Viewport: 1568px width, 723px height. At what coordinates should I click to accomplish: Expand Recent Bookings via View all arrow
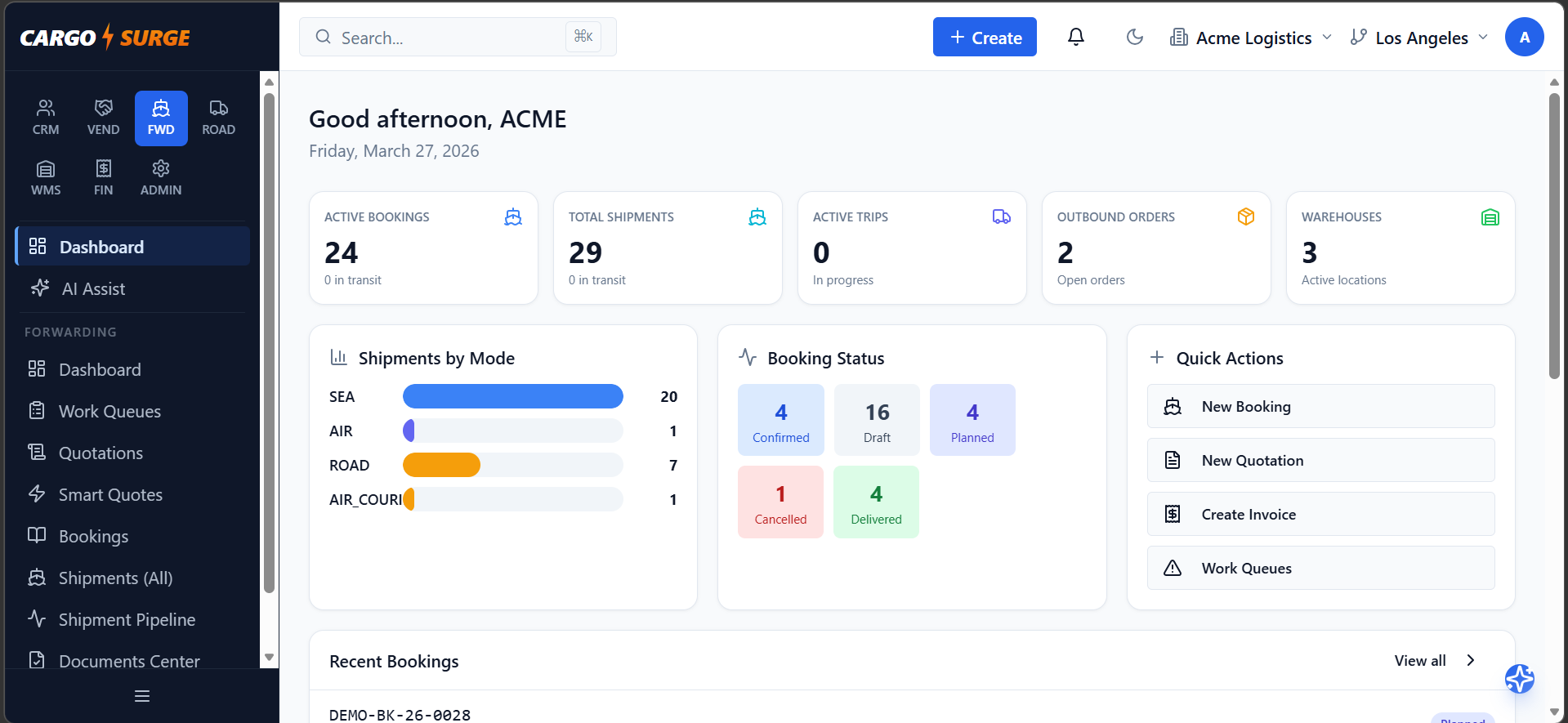click(1471, 660)
